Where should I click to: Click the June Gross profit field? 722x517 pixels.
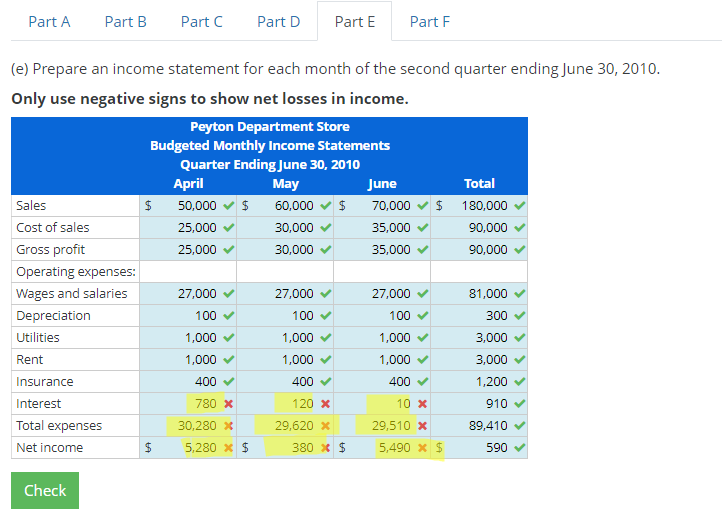[x=382, y=250]
